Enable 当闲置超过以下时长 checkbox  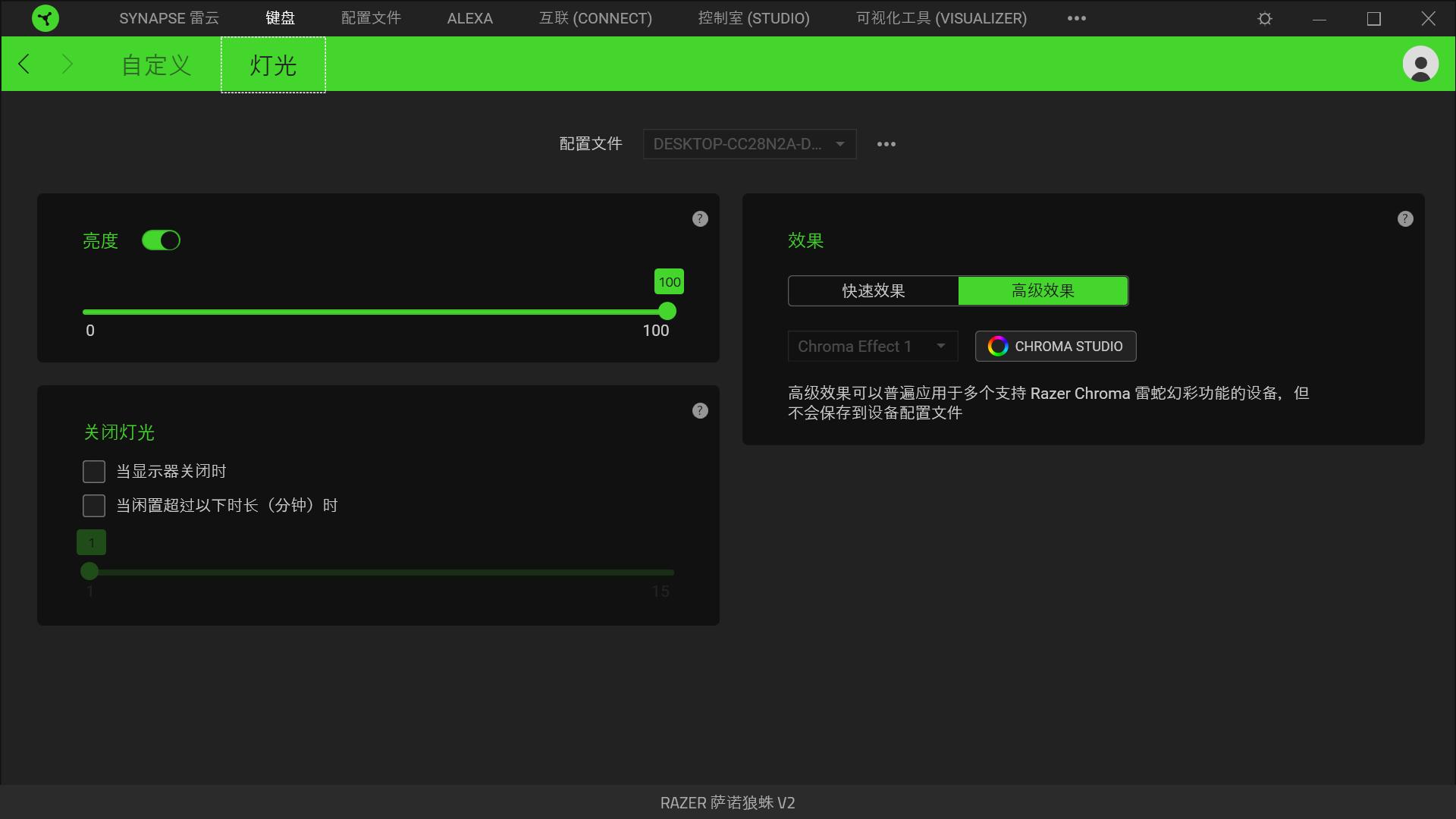coord(93,506)
